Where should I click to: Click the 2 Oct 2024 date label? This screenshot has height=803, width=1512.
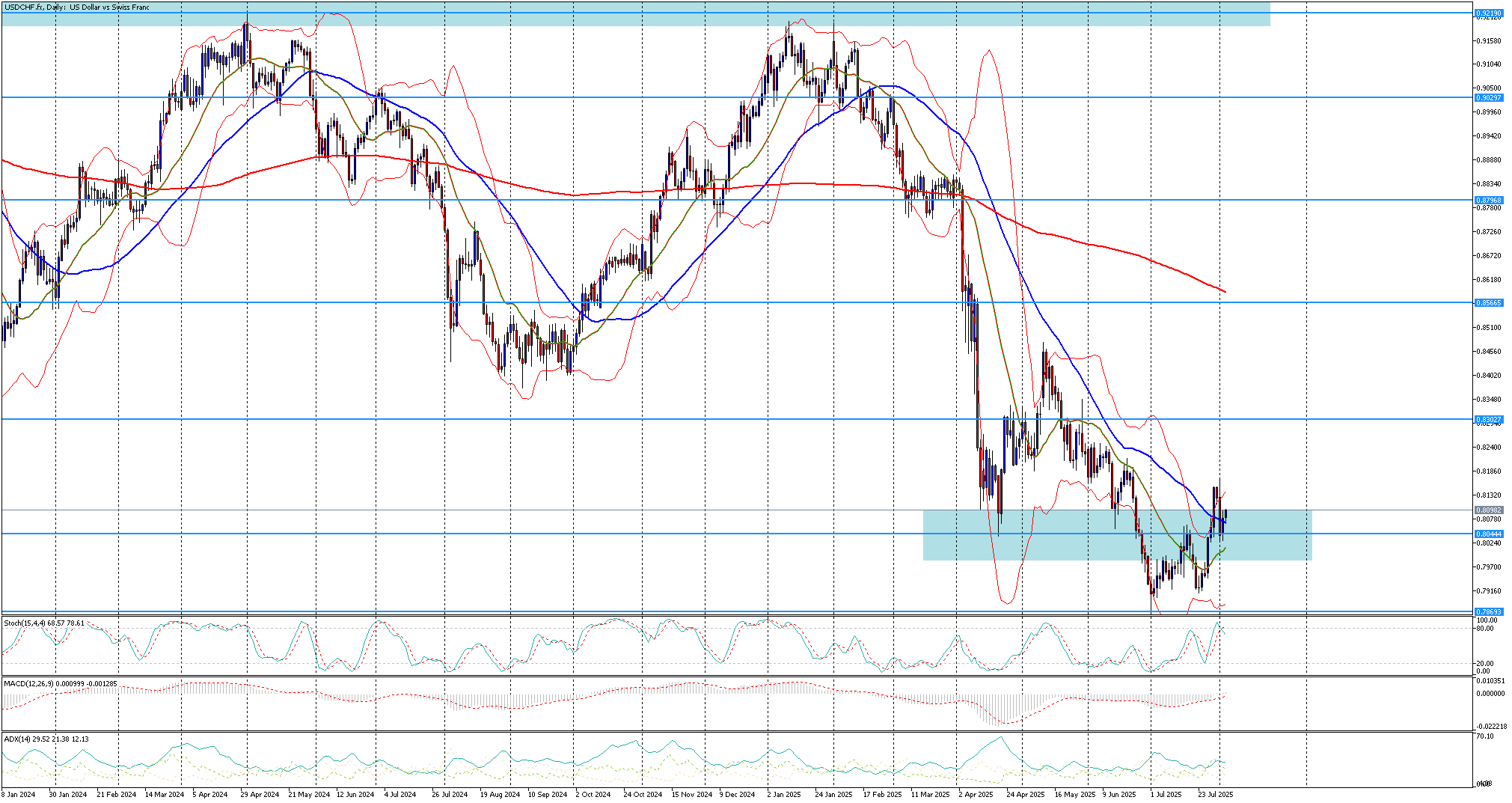[x=593, y=795]
